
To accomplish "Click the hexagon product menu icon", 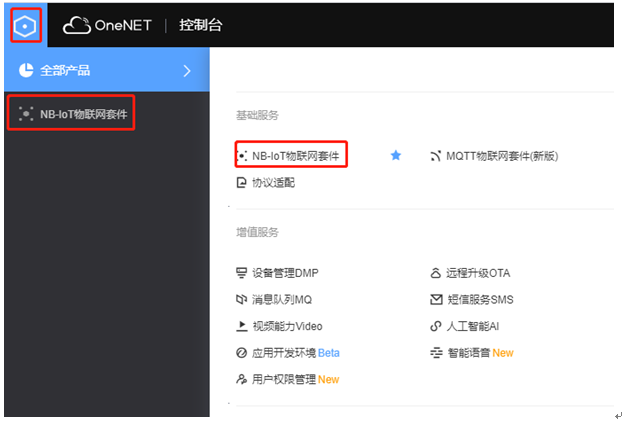I will 25,26.
